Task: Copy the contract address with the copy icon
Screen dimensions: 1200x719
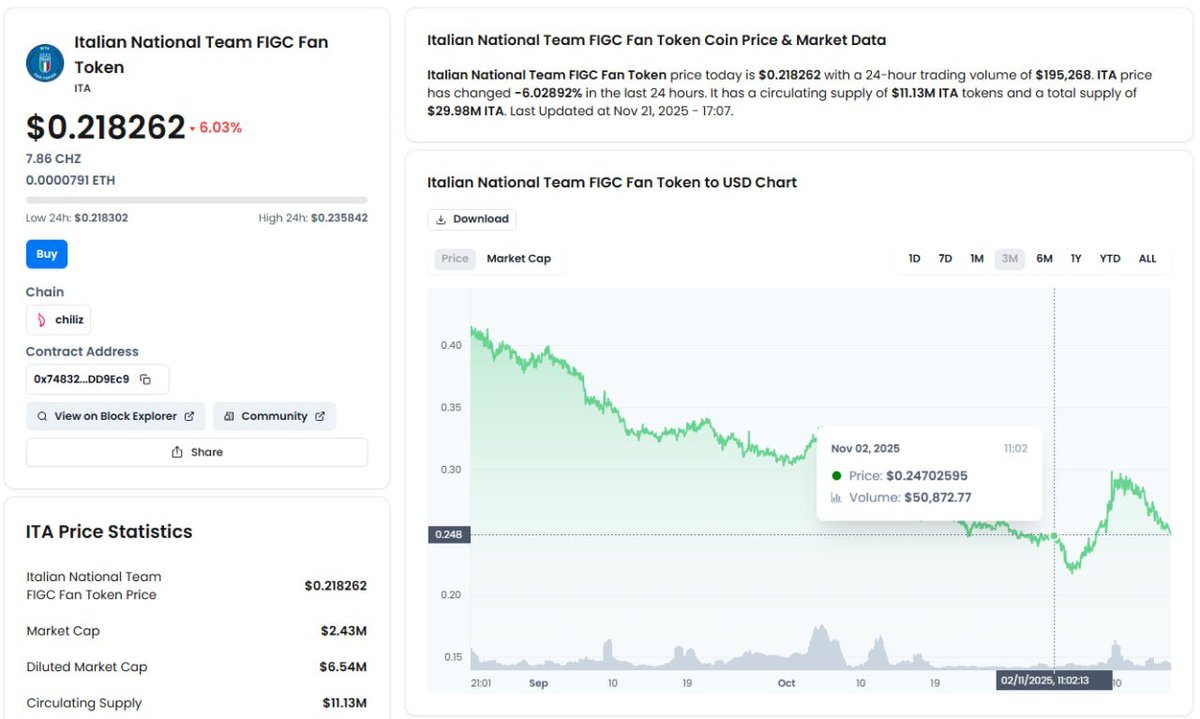Action: pos(145,379)
